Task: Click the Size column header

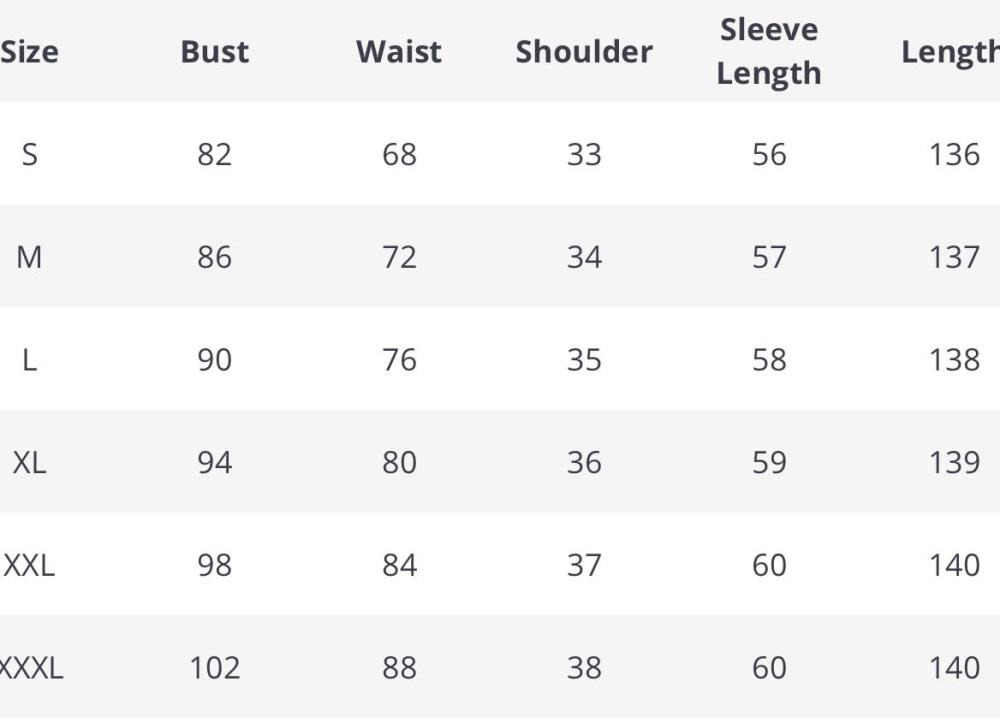Action: click(29, 52)
